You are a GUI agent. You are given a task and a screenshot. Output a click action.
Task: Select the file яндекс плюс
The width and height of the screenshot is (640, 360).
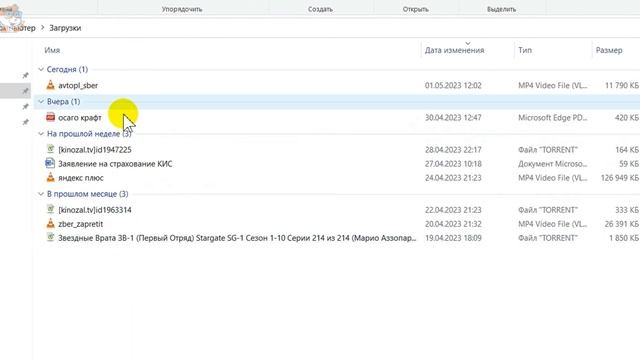(81, 178)
